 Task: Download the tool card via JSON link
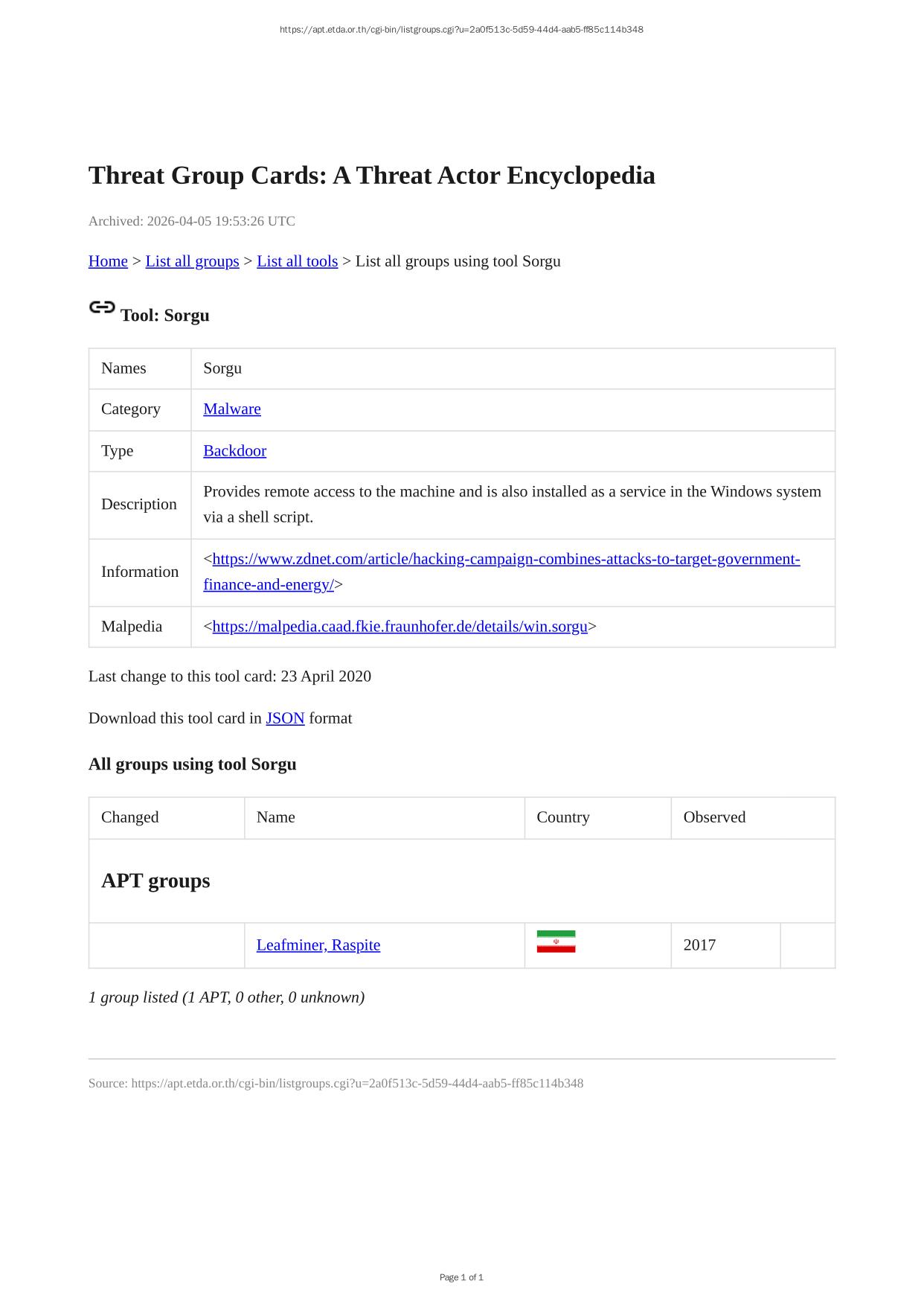tap(285, 718)
